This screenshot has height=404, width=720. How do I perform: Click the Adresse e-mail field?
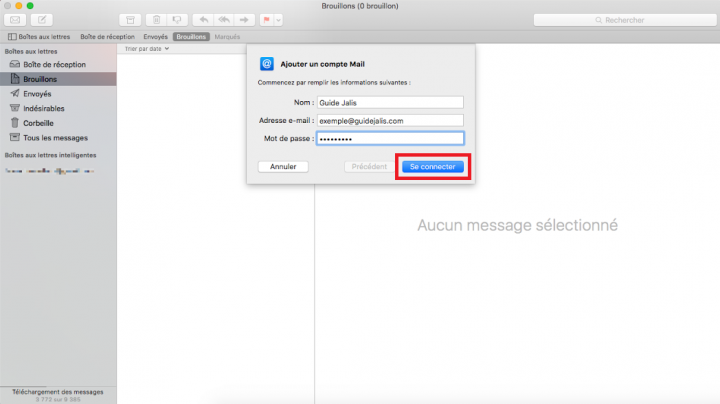point(389,120)
